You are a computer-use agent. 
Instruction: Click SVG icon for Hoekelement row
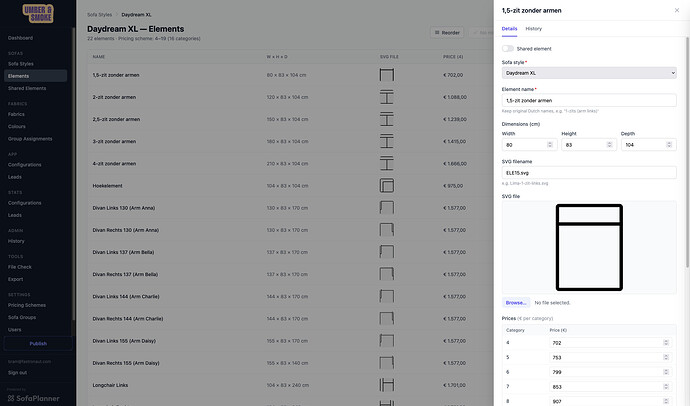pos(387,186)
